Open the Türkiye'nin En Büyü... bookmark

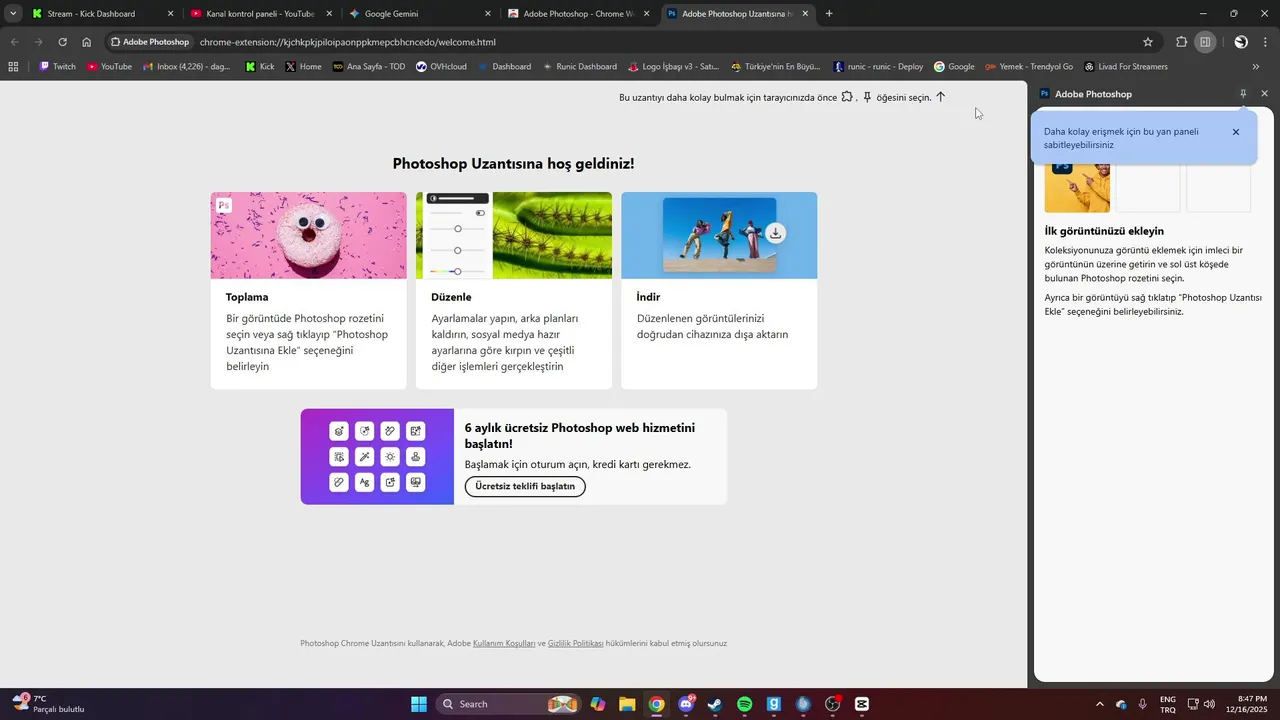(775, 67)
